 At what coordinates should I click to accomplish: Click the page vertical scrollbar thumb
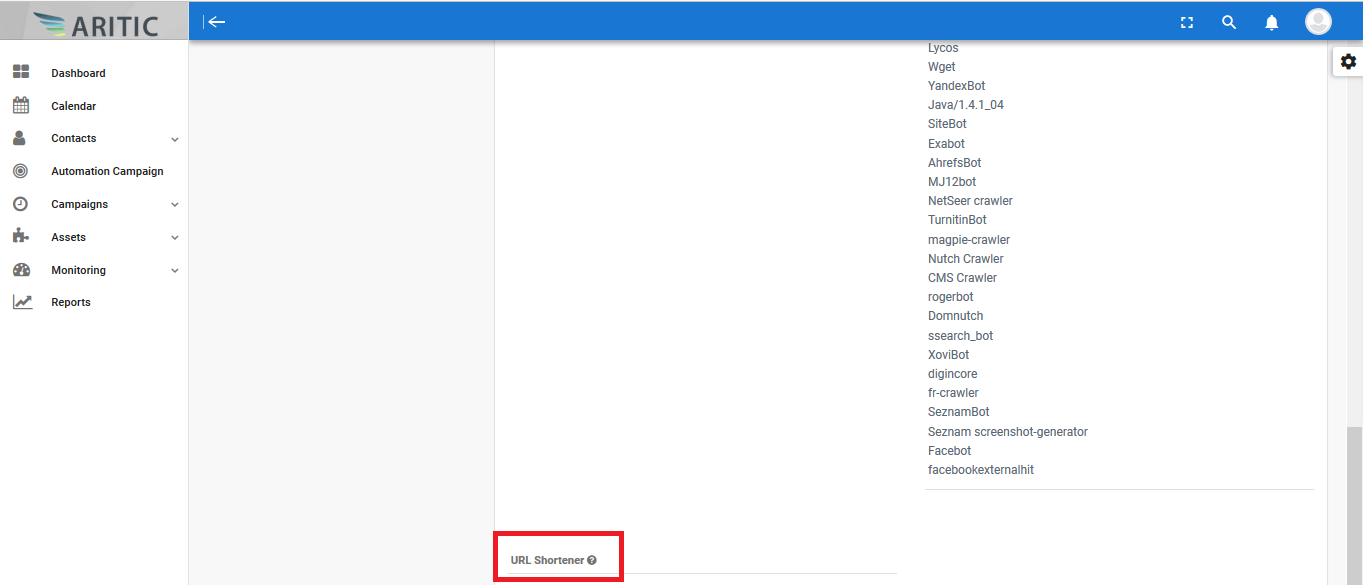pyautogui.click(x=1354, y=505)
